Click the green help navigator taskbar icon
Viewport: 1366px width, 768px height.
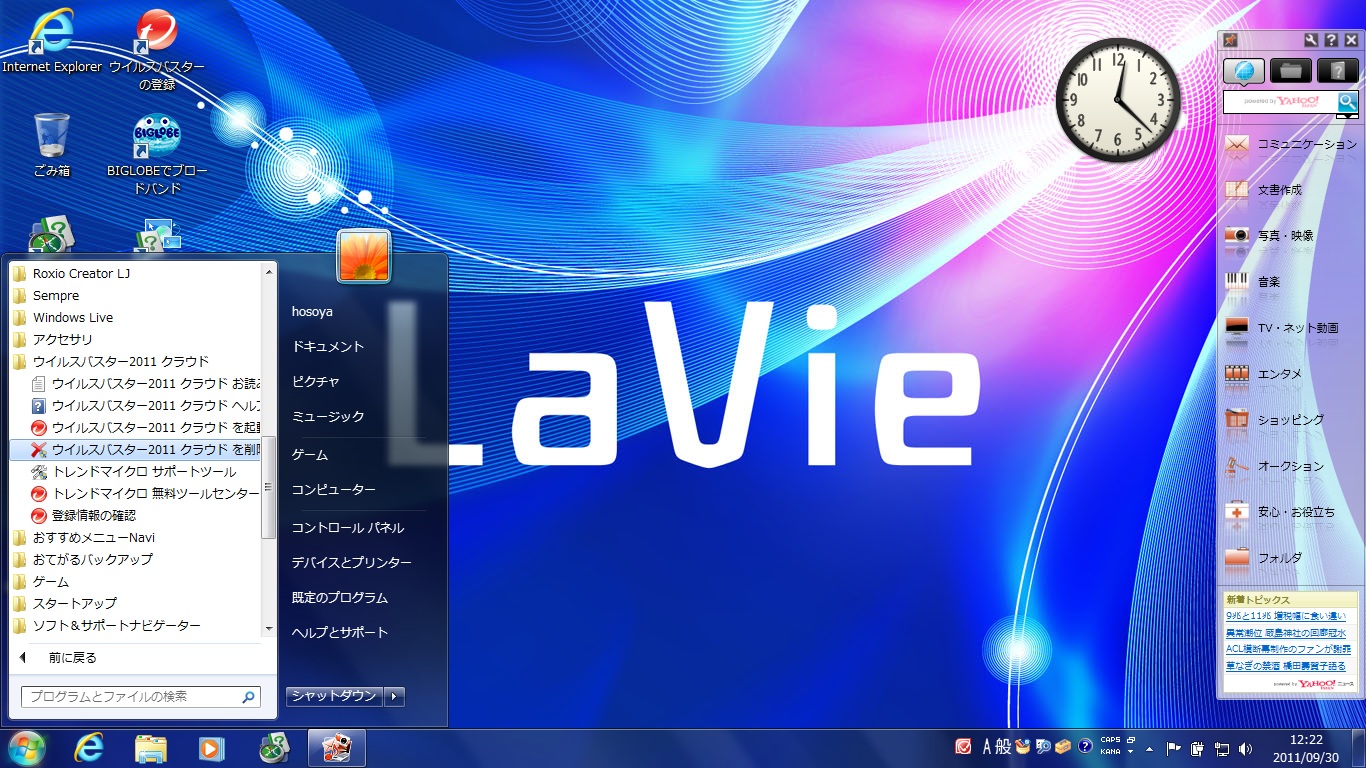click(274, 748)
